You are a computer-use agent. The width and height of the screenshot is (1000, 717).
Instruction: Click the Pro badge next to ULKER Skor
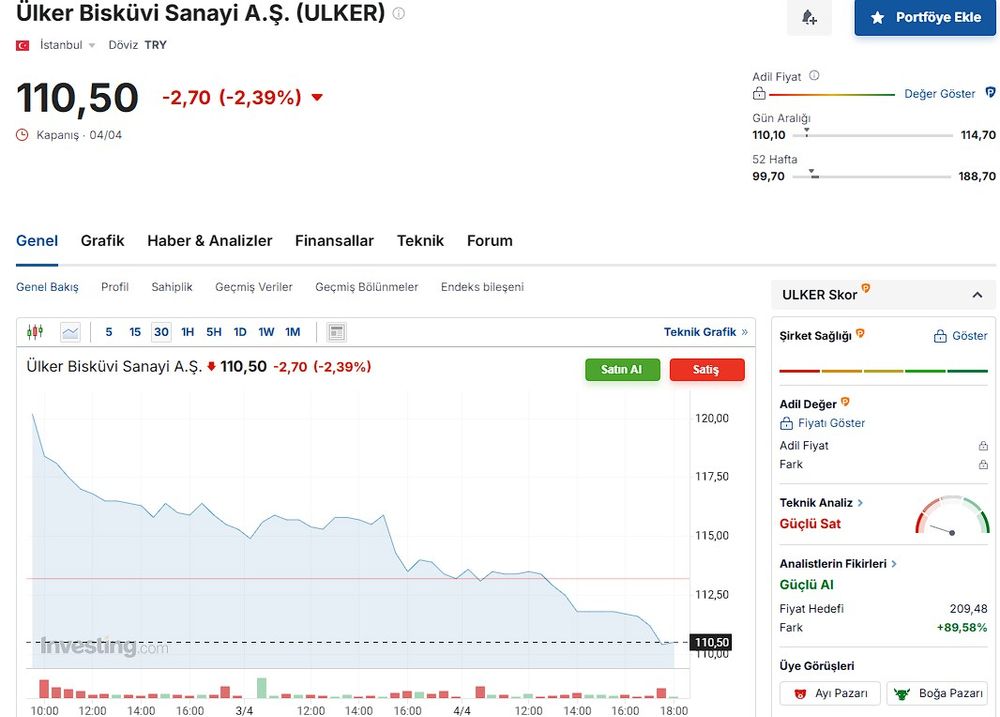865,288
